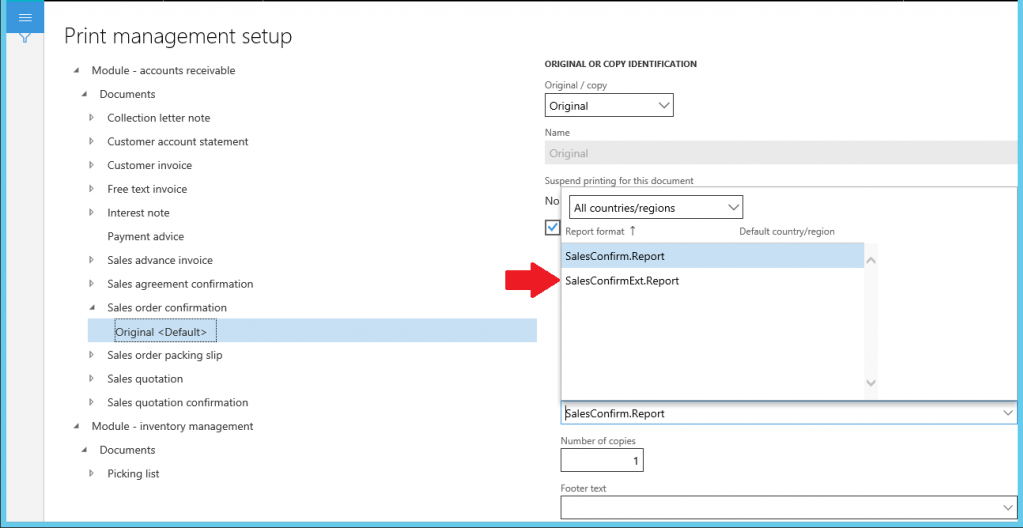Screen dimensions: 1023x528
Task: Expand Sales quotation confirmation node
Action: [92, 403]
